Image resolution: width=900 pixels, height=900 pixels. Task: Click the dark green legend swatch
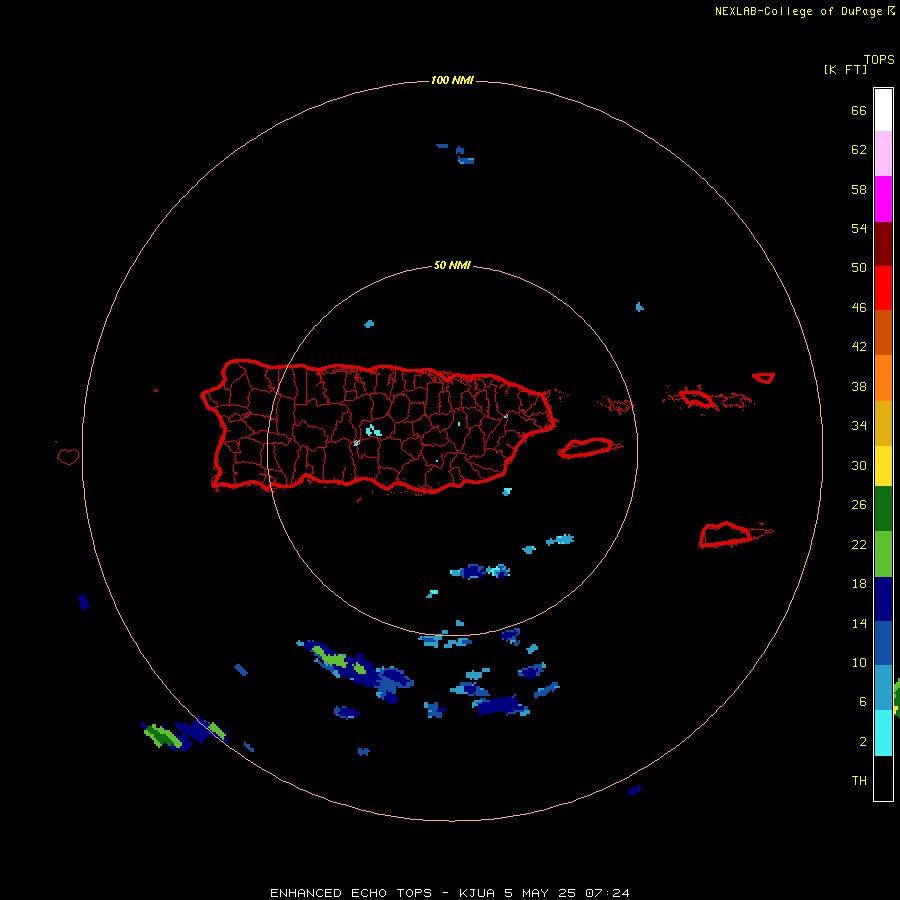pyautogui.click(x=883, y=509)
